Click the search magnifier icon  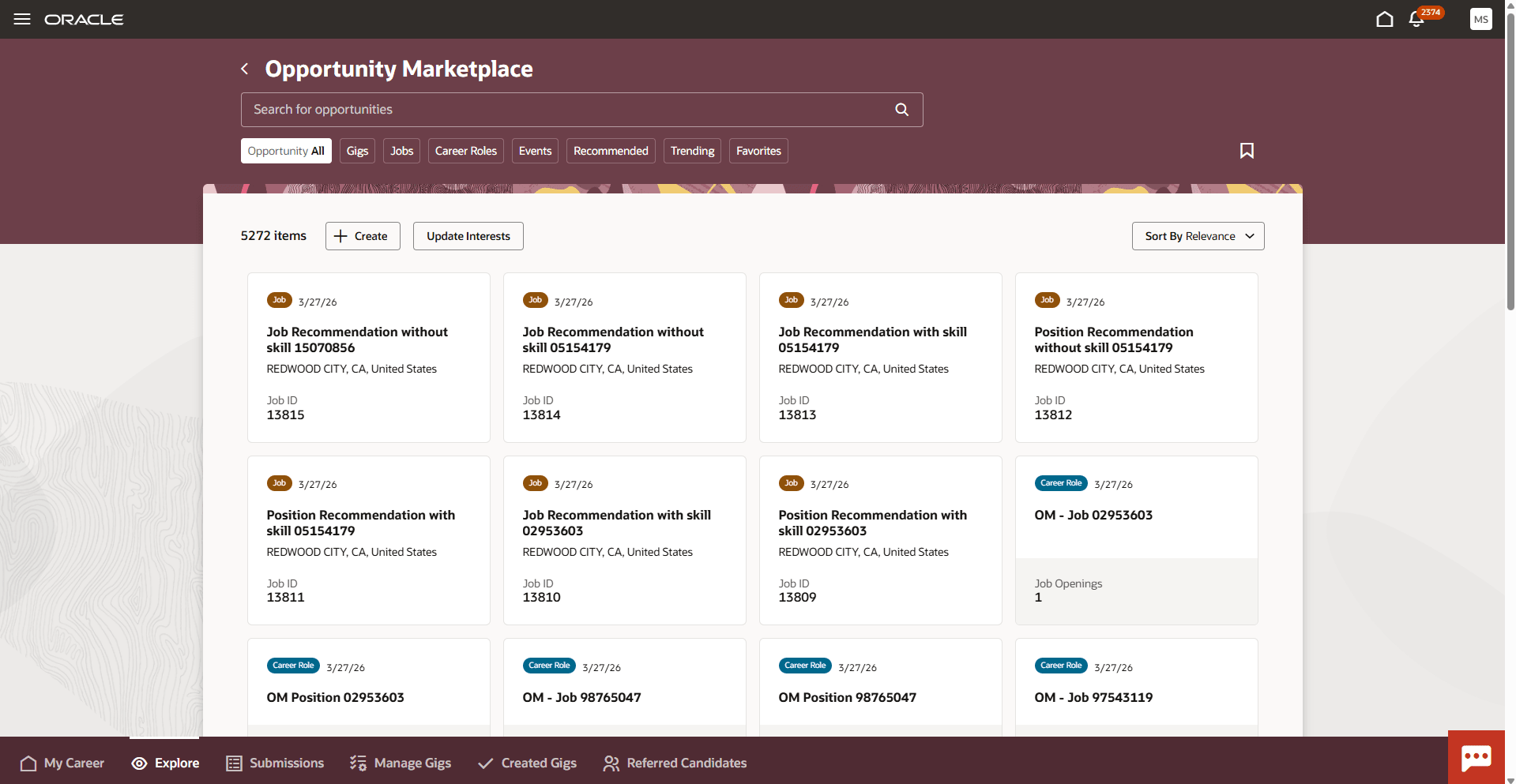(x=901, y=110)
